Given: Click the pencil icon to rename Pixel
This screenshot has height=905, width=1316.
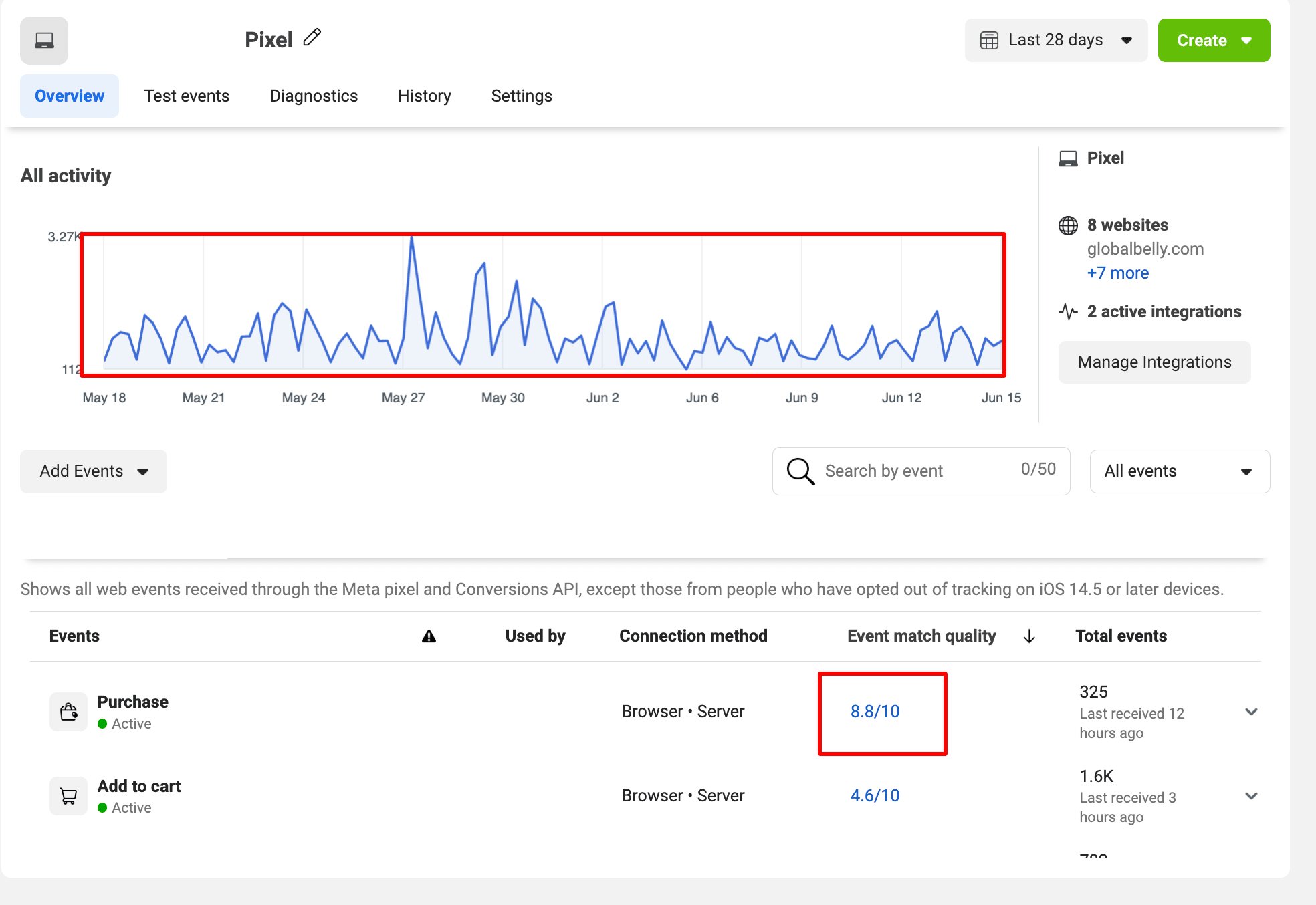Looking at the screenshot, I should 311,38.
